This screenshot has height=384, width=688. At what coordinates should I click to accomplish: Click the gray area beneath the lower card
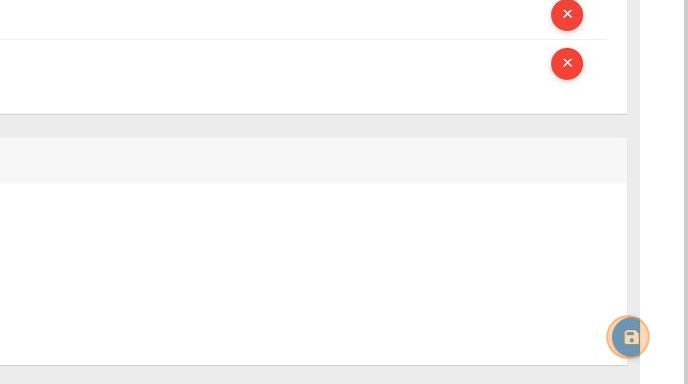pyautogui.click(x=313, y=375)
